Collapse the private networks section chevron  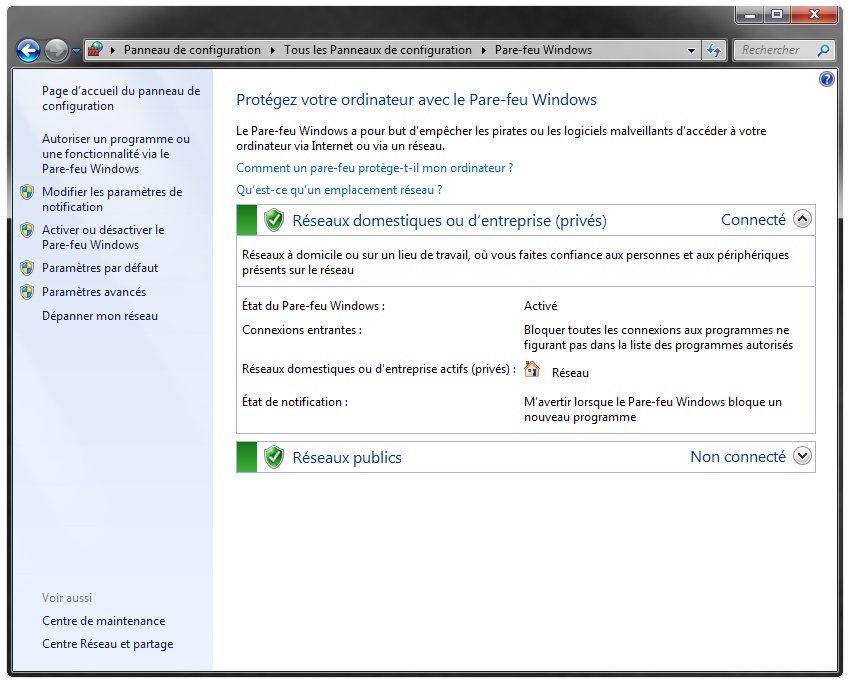[802, 219]
